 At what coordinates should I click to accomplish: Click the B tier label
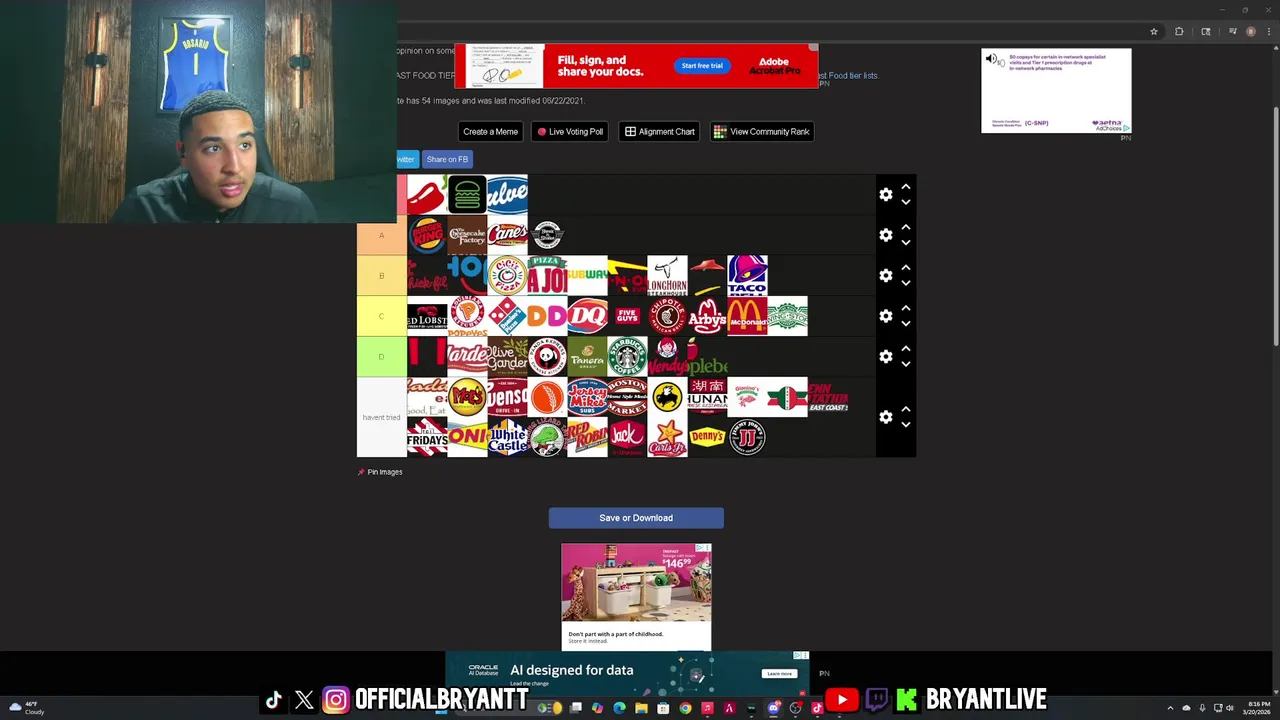tap(381, 276)
